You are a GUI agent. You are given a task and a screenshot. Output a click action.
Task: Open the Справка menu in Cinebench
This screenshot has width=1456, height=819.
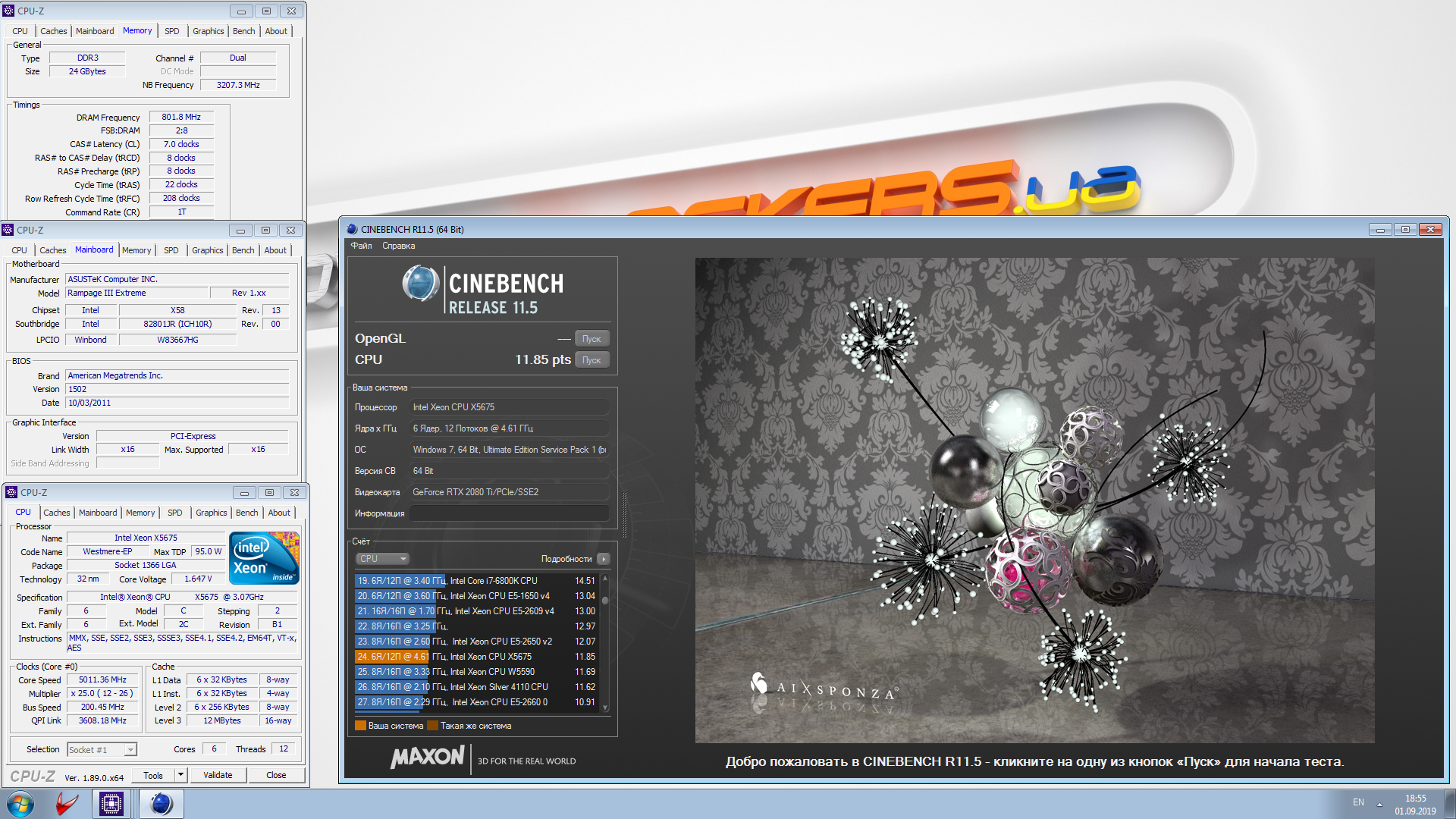click(398, 246)
